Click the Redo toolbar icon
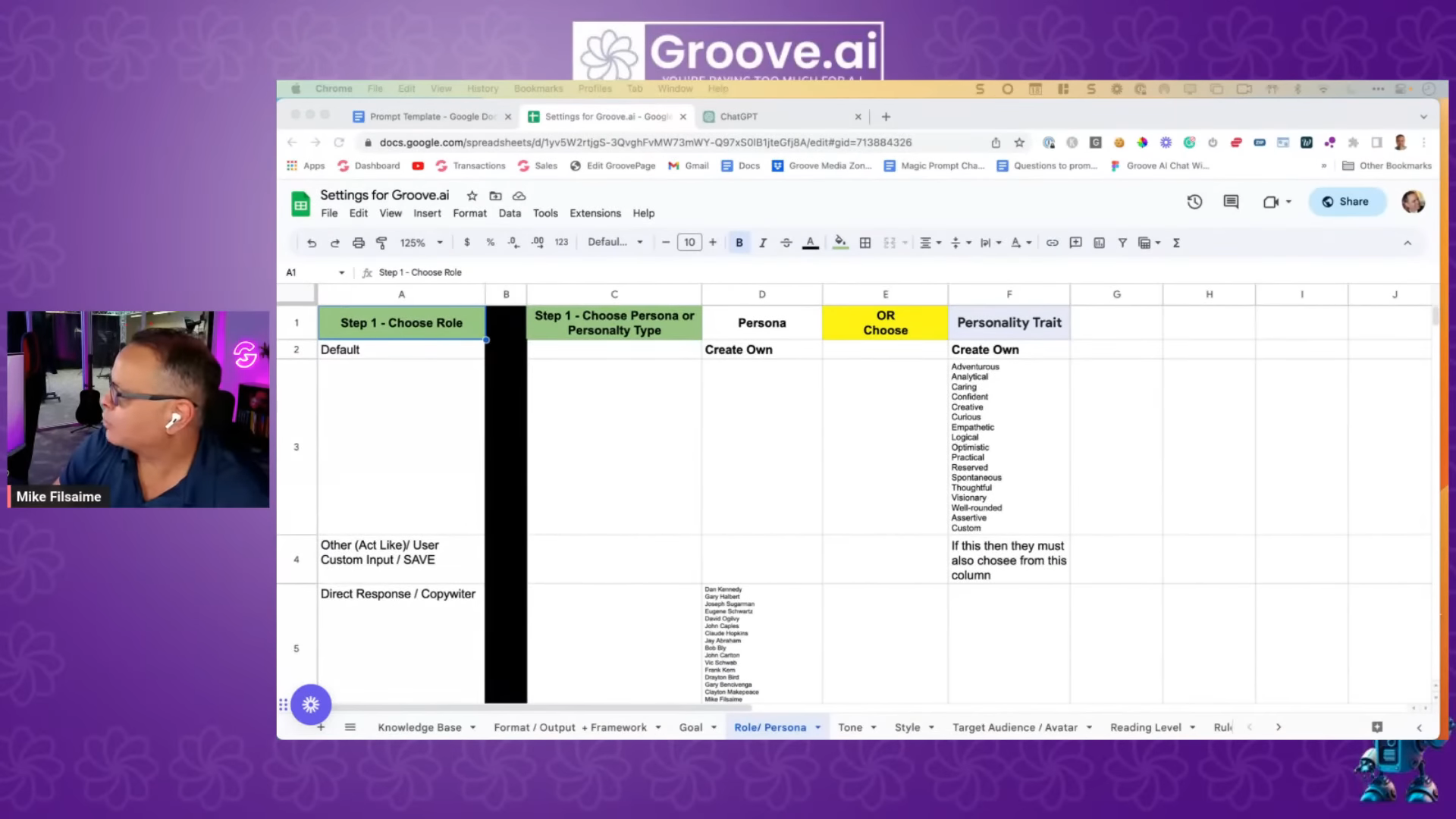1456x819 pixels. [335, 243]
